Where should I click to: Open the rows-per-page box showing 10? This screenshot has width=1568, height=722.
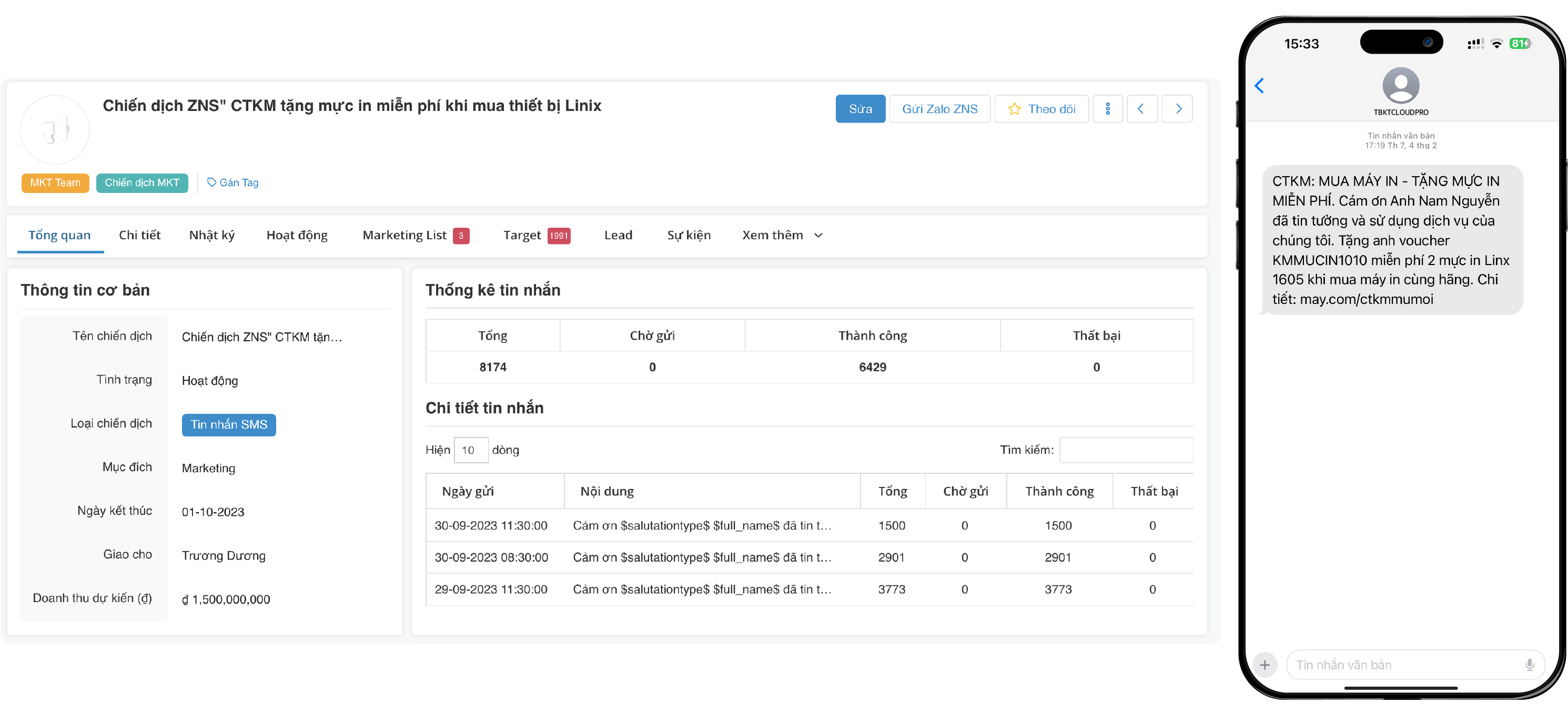click(471, 450)
